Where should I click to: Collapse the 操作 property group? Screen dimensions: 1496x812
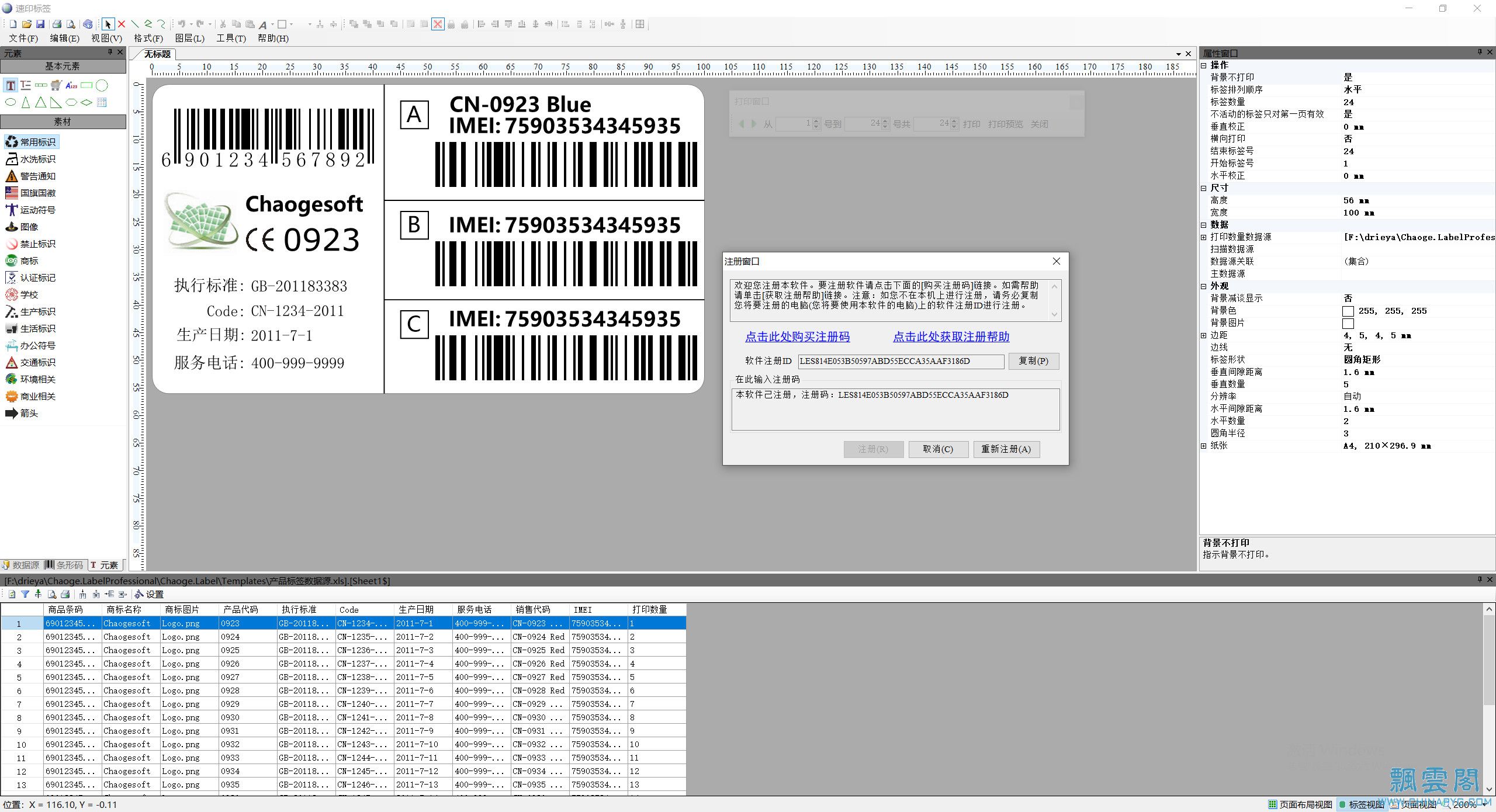[1204, 65]
